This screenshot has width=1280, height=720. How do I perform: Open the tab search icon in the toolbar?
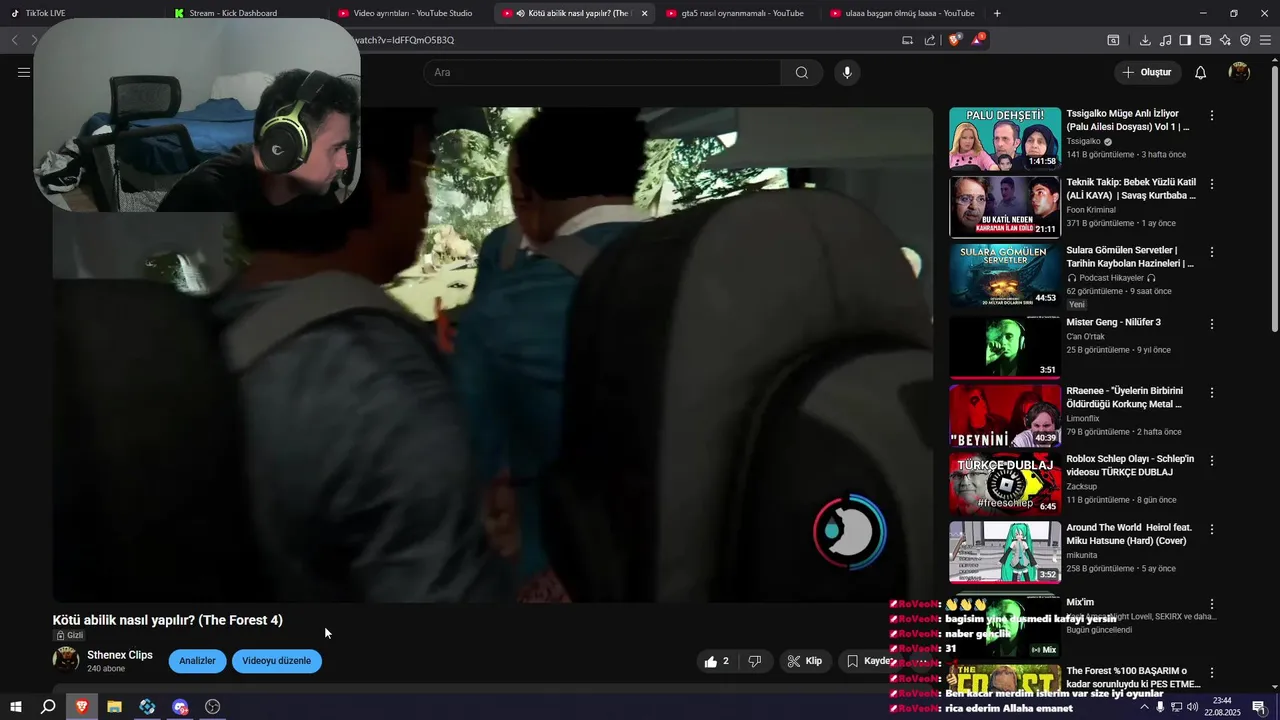coord(1113,40)
